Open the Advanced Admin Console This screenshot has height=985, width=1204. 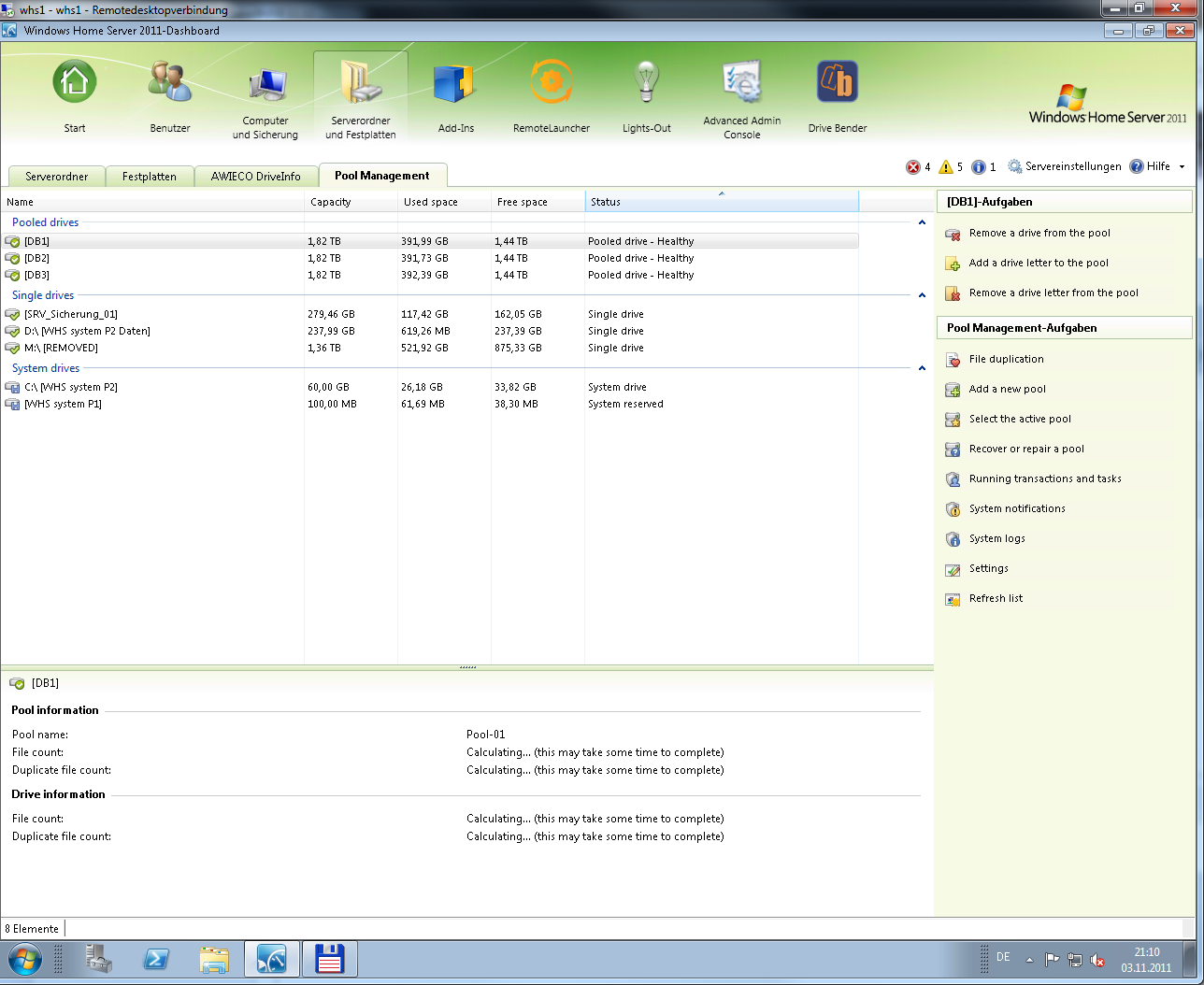742,81
